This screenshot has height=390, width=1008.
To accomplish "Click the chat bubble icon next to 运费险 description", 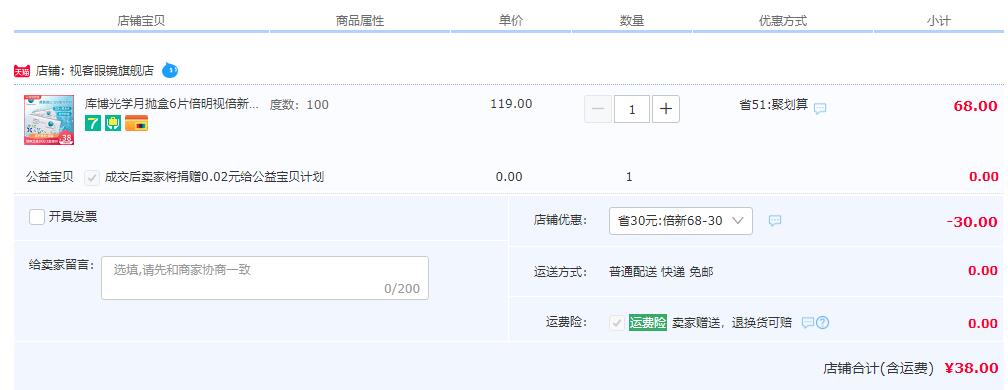I will (x=808, y=322).
